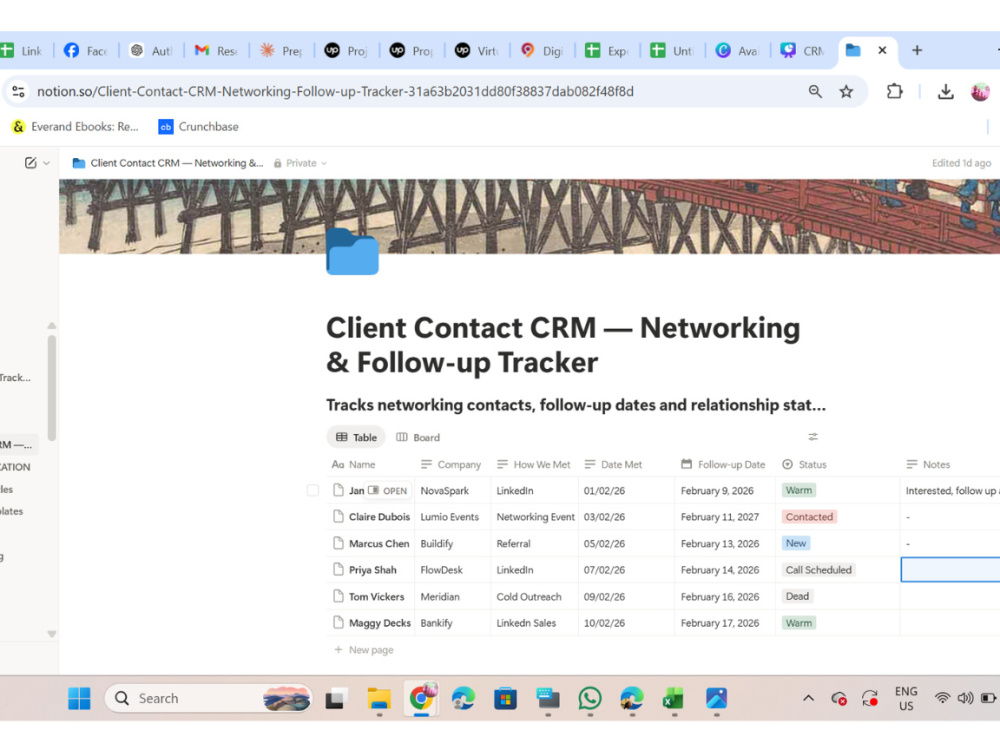Open Excel from the taskbar
Screen dimensions: 1000x750
pos(673,698)
